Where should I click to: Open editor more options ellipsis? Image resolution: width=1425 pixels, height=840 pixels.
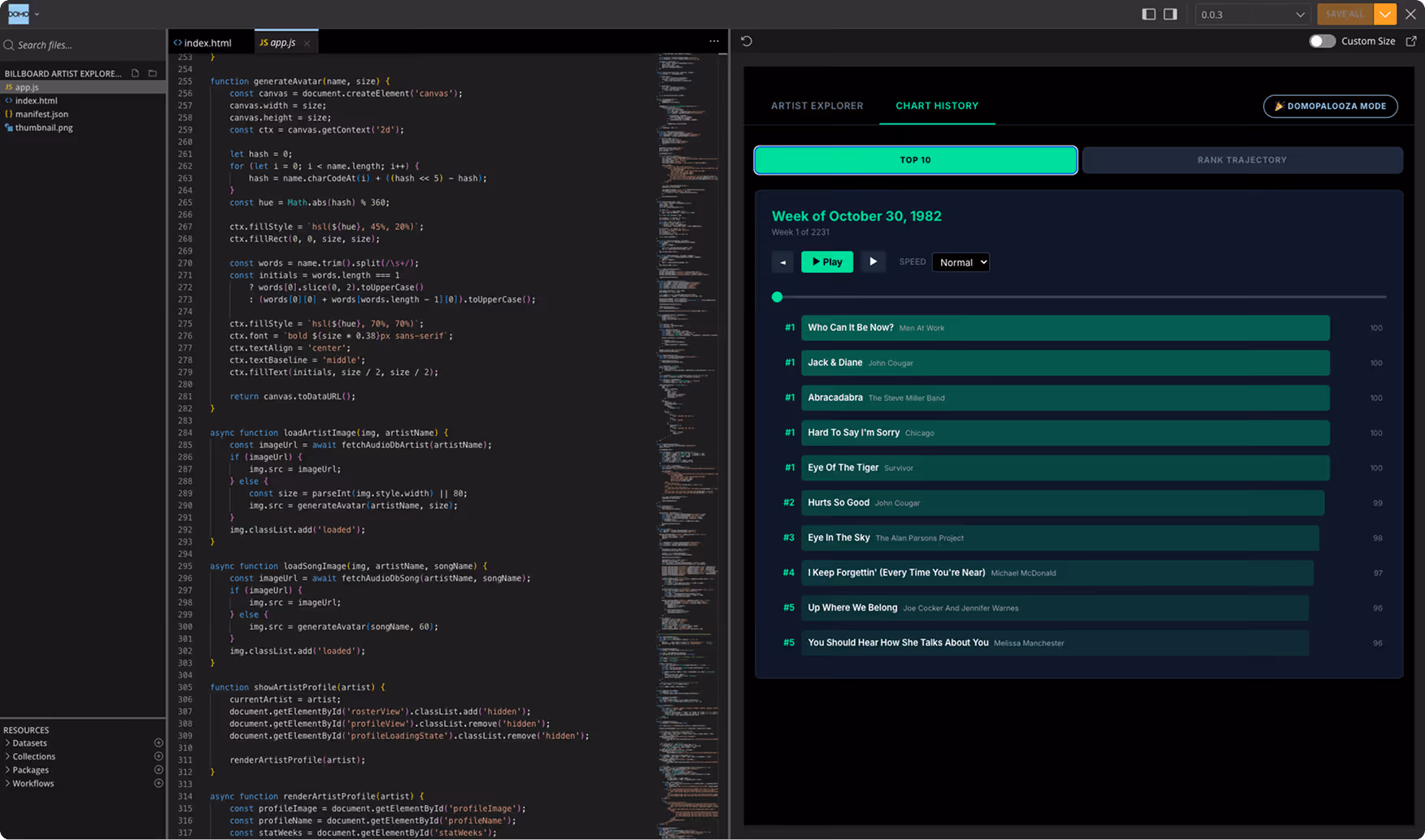tap(714, 41)
